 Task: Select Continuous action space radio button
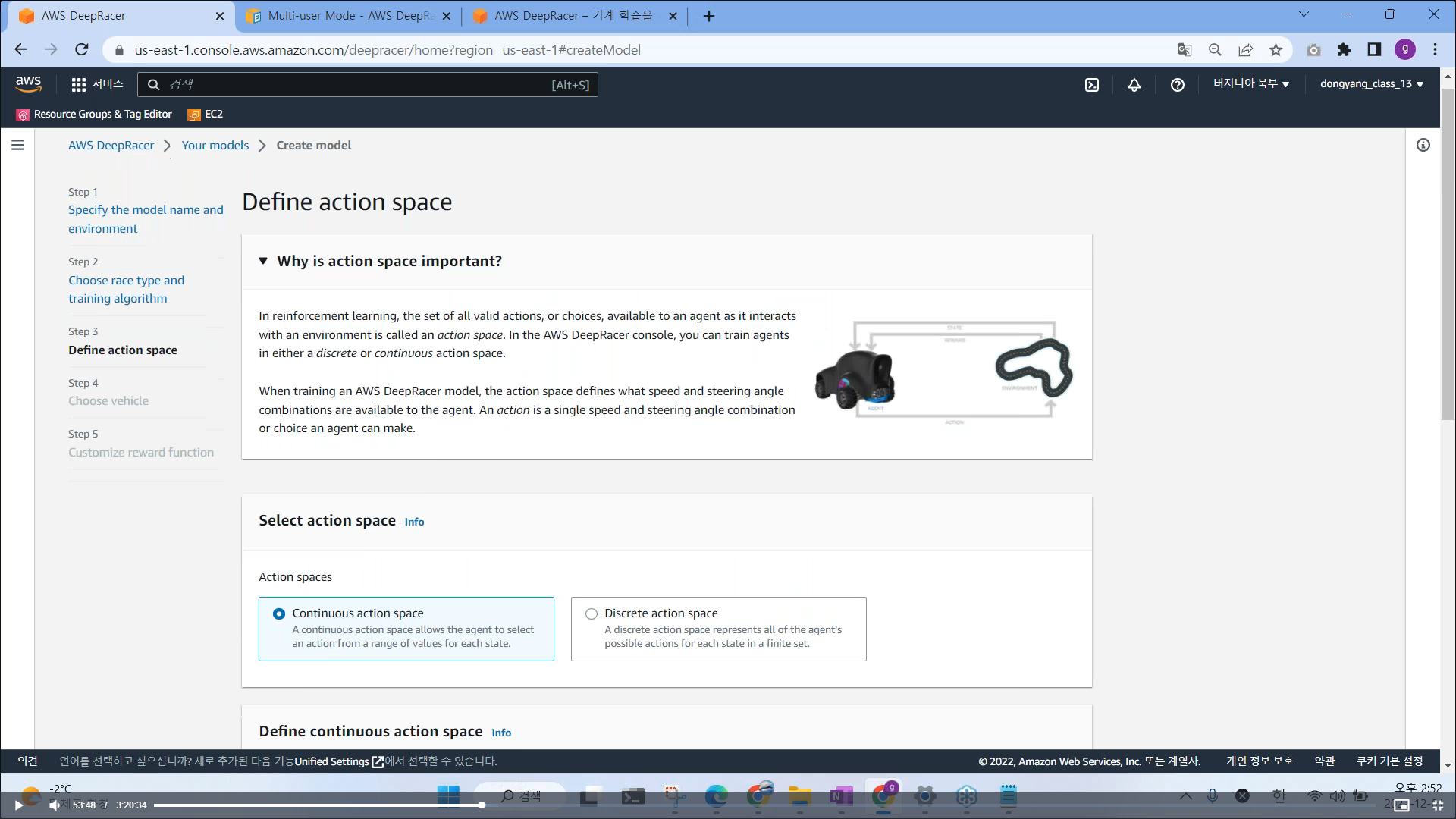[279, 613]
